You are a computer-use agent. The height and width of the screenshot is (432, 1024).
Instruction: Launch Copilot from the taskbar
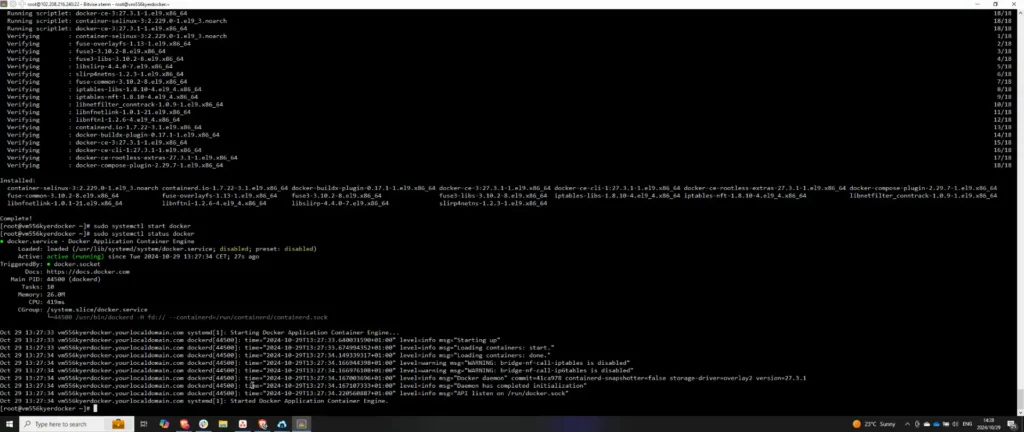click(164, 424)
